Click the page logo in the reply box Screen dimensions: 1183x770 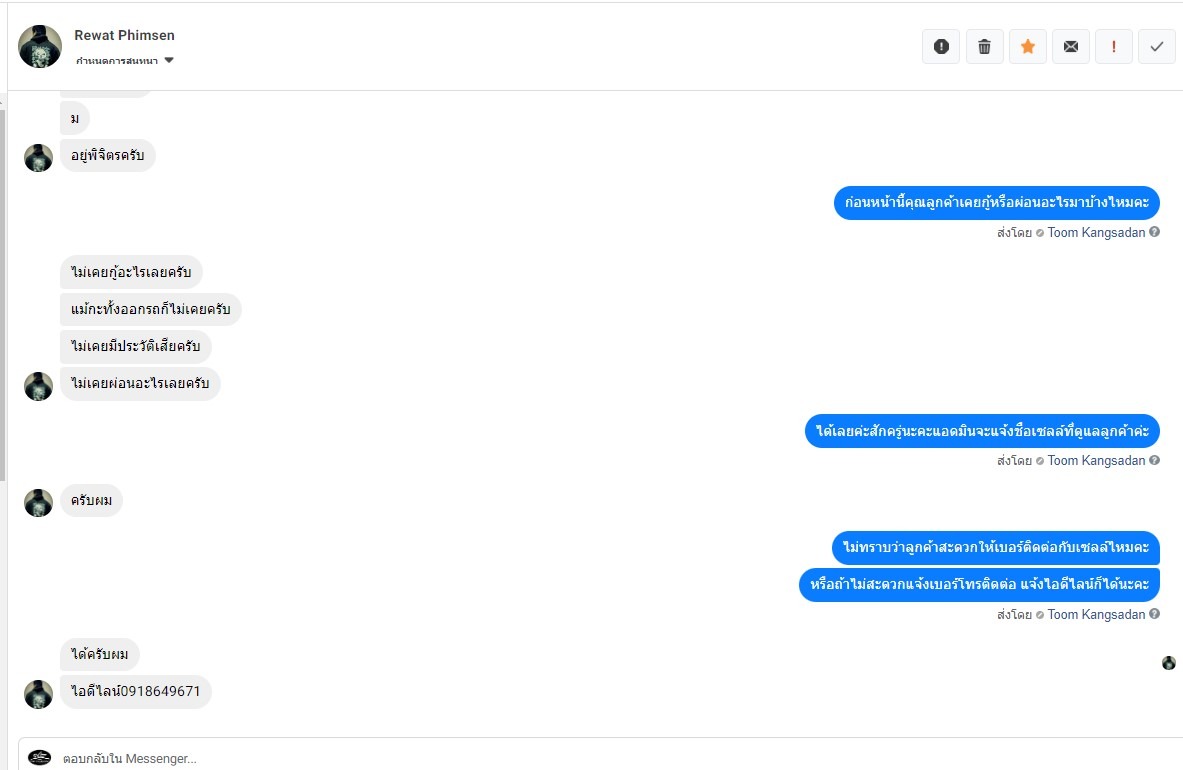40,758
